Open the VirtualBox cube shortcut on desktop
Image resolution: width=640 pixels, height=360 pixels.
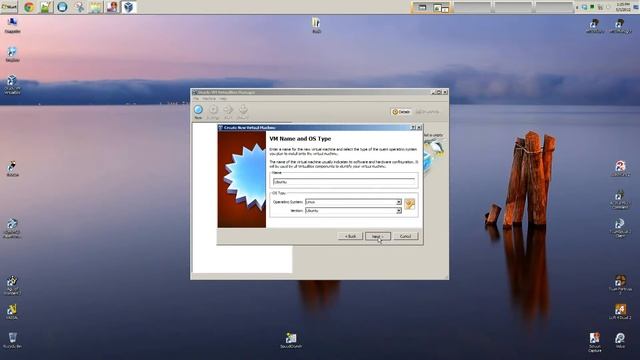point(12,85)
